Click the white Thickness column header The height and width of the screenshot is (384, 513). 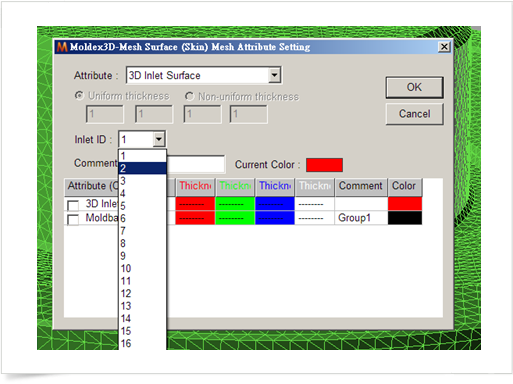(x=315, y=186)
